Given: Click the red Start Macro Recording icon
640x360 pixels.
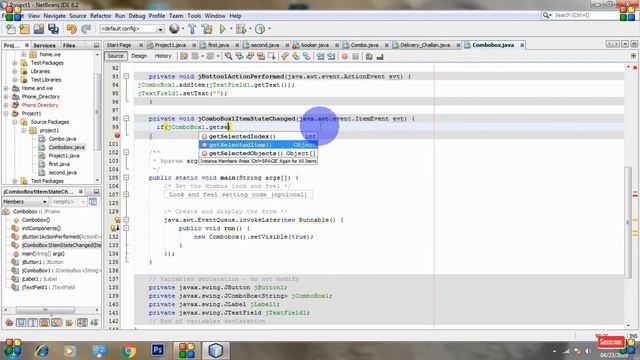Looking at the screenshot, I should click(x=345, y=56).
